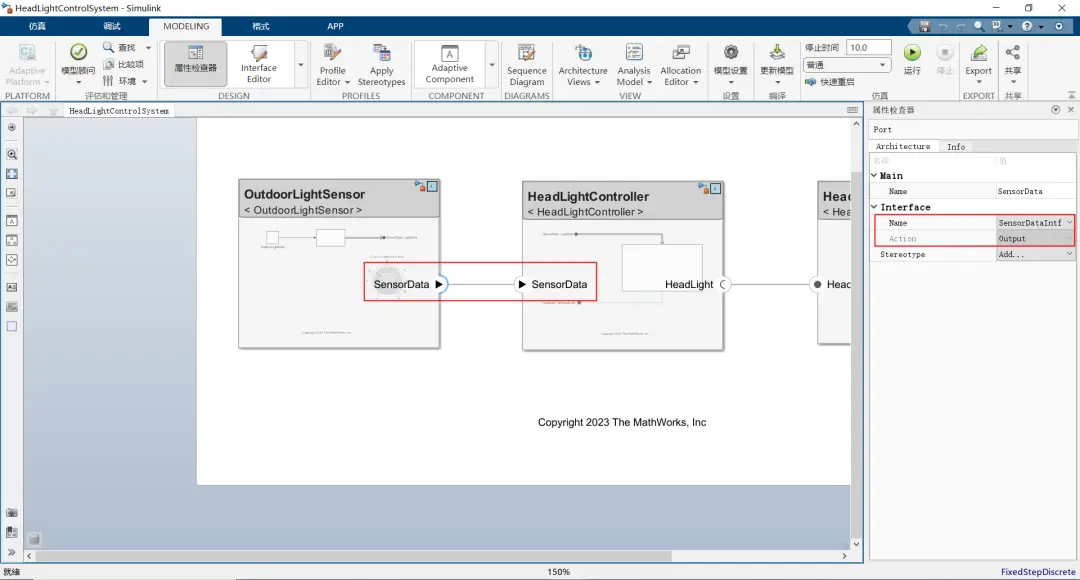Viewport: 1080px width, 580px height.
Task: Click hide/show explorer bar arrow icon
Action: click(x=12, y=127)
